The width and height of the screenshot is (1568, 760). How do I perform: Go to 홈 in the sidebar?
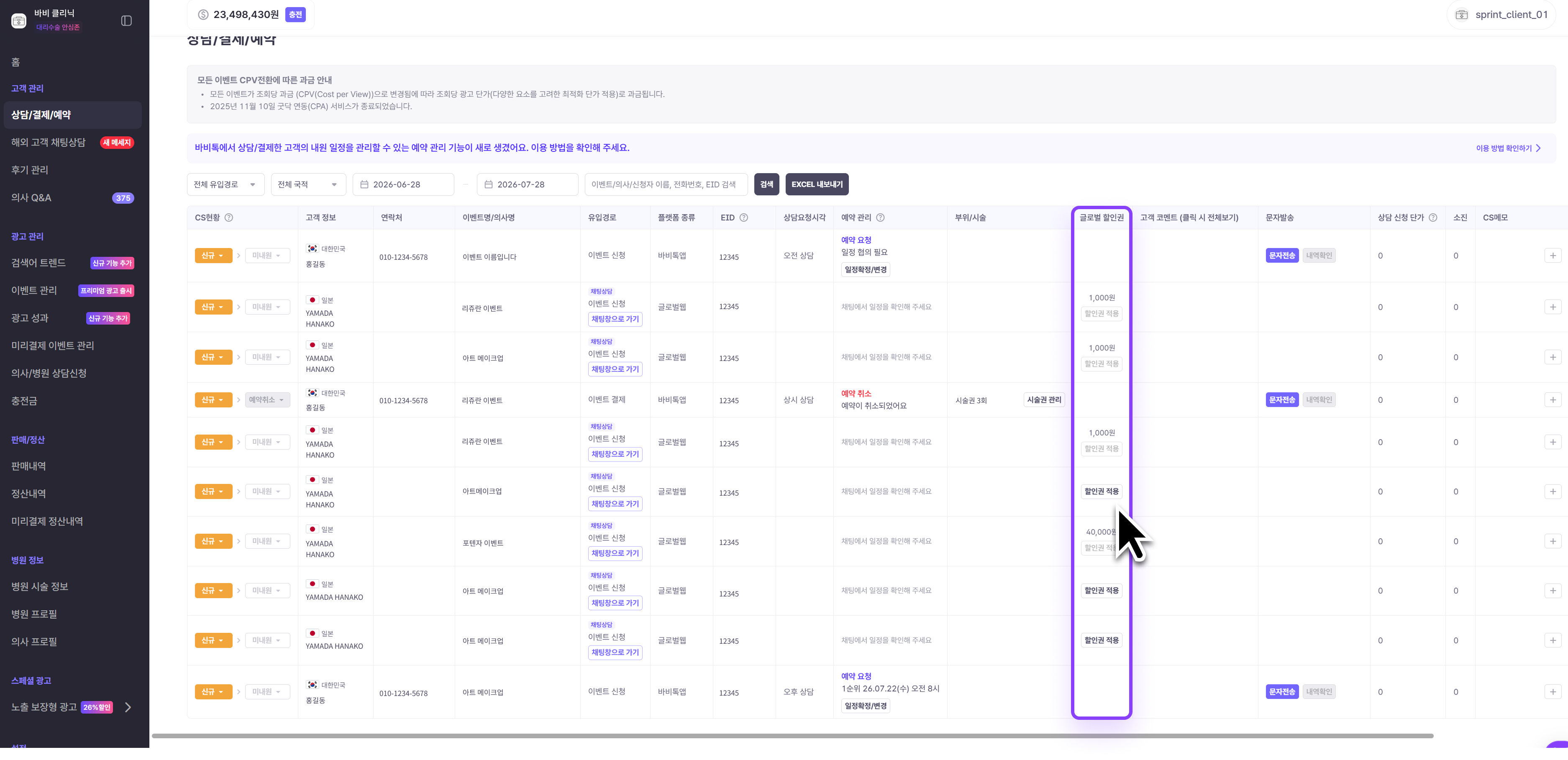pos(16,62)
